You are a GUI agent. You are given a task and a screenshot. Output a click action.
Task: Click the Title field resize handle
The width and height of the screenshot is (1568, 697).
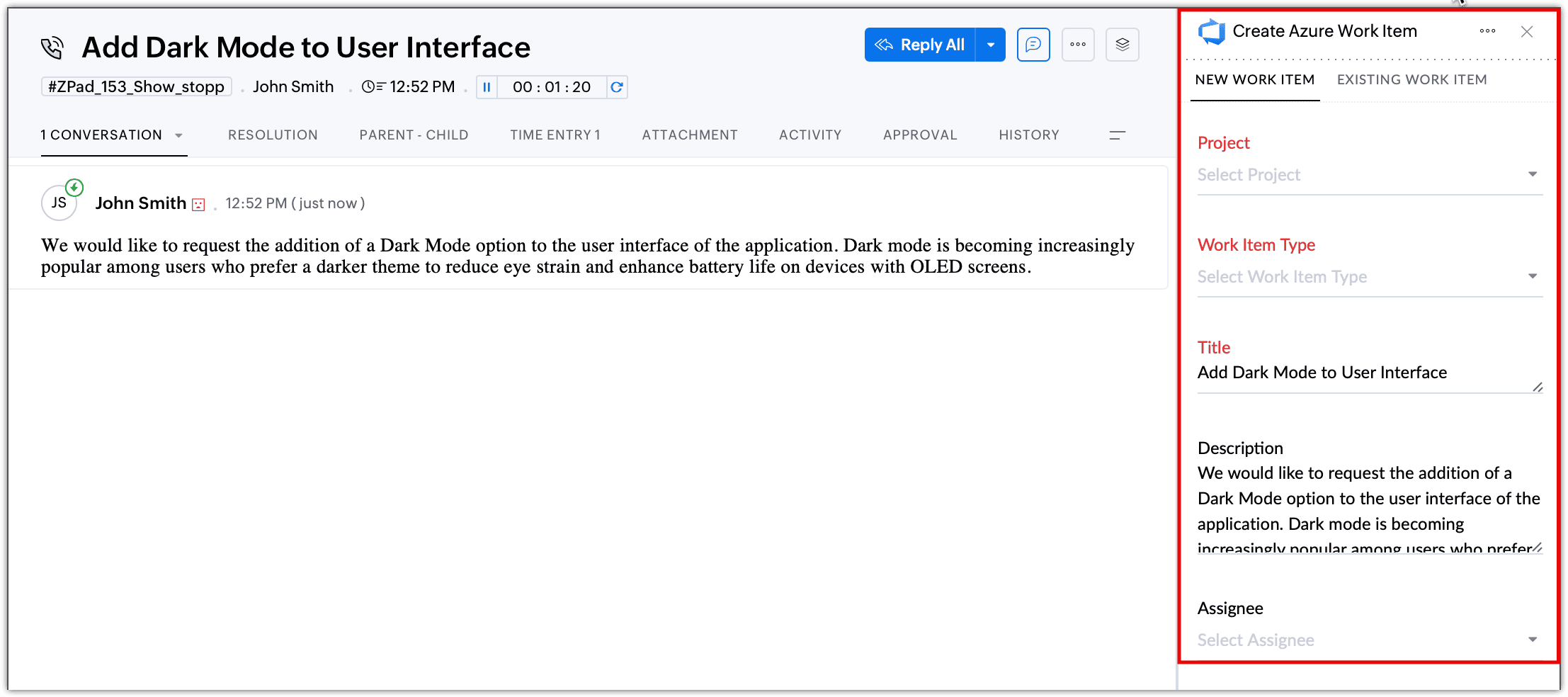pyautogui.click(x=1537, y=387)
